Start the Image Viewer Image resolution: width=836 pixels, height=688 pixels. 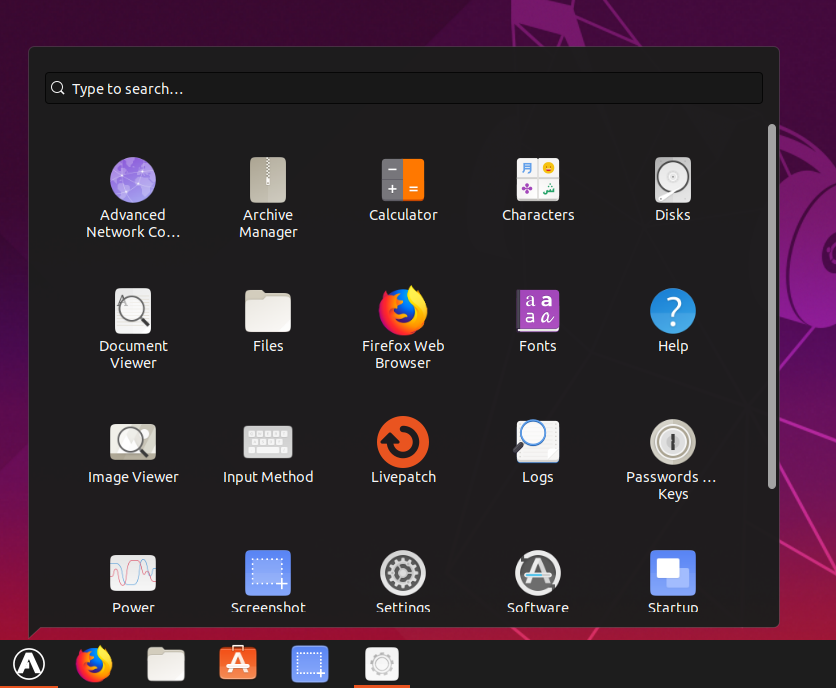pos(133,442)
